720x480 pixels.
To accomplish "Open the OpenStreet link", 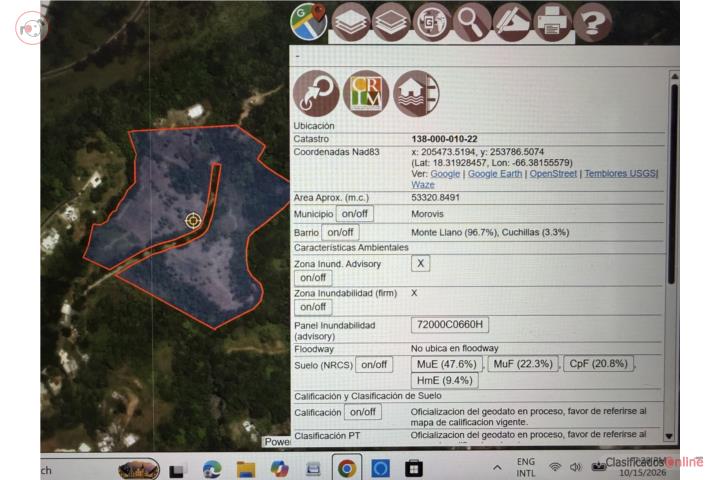I will pyautogui.click(x=553, y=174).
